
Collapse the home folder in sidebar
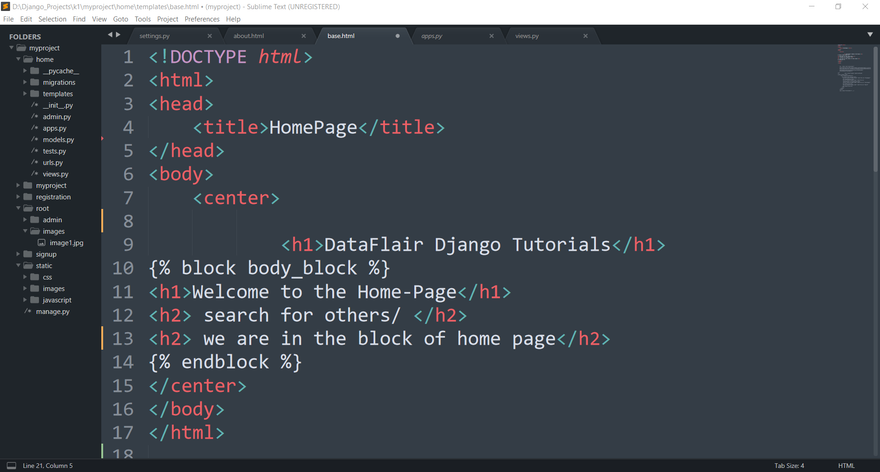click(18, 60)
